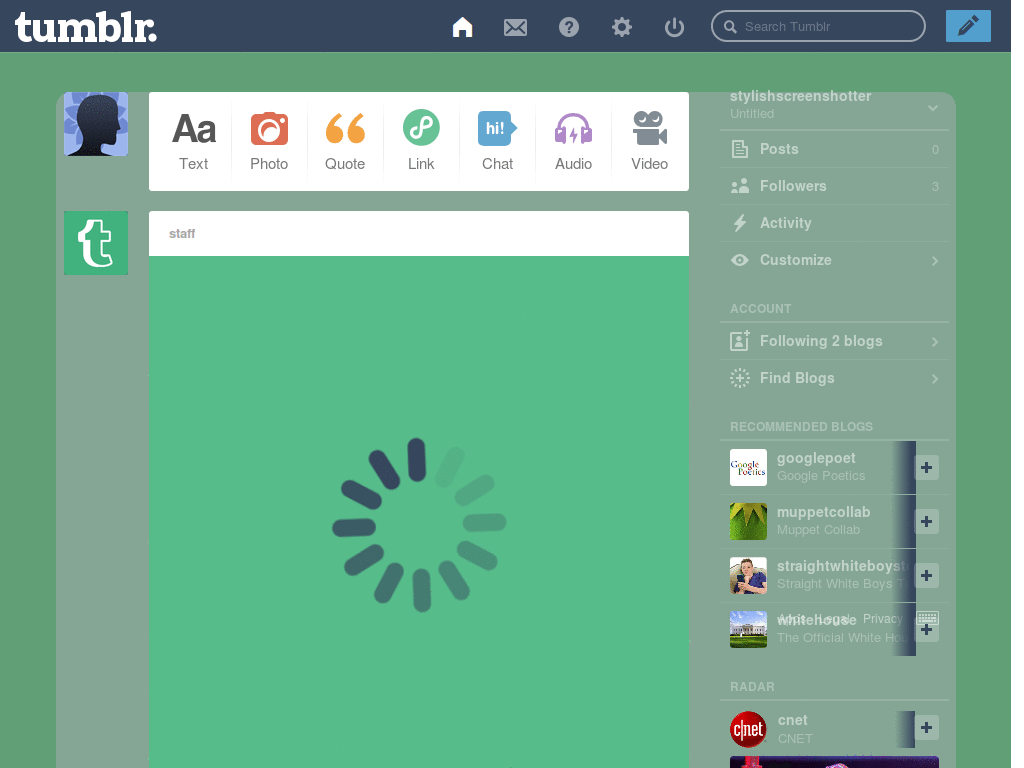Follow muppetcollab with the plus button
This screenshot has width=1024, height=768.
(926, 522)
